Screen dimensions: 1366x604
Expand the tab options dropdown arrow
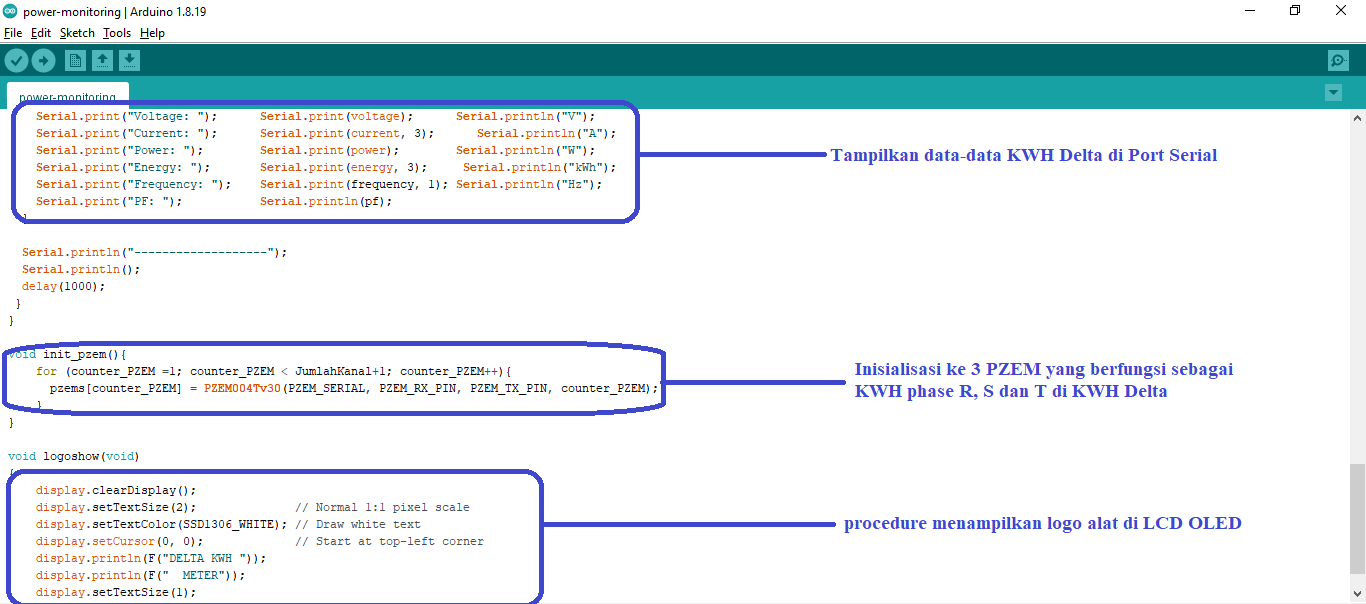tap(1332, 93)
